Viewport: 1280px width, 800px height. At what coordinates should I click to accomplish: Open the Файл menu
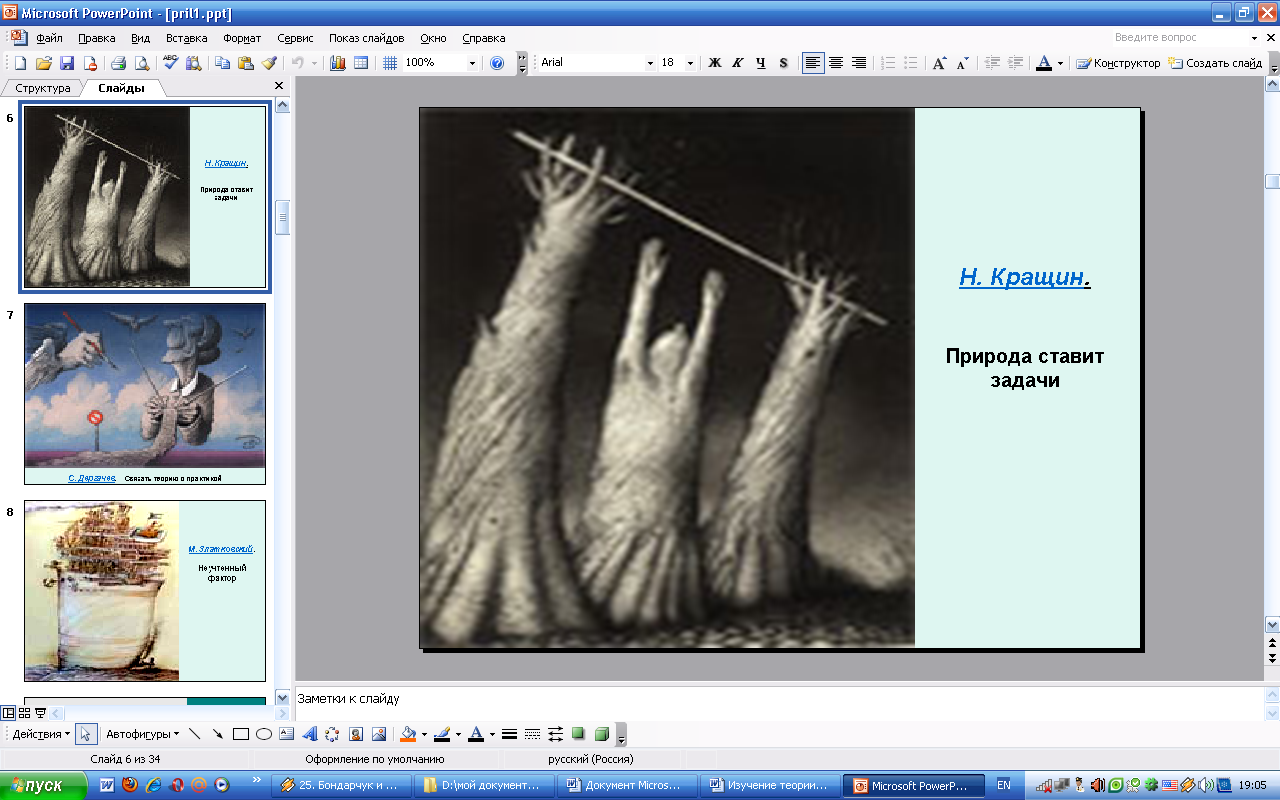click(x=49, y=38)
